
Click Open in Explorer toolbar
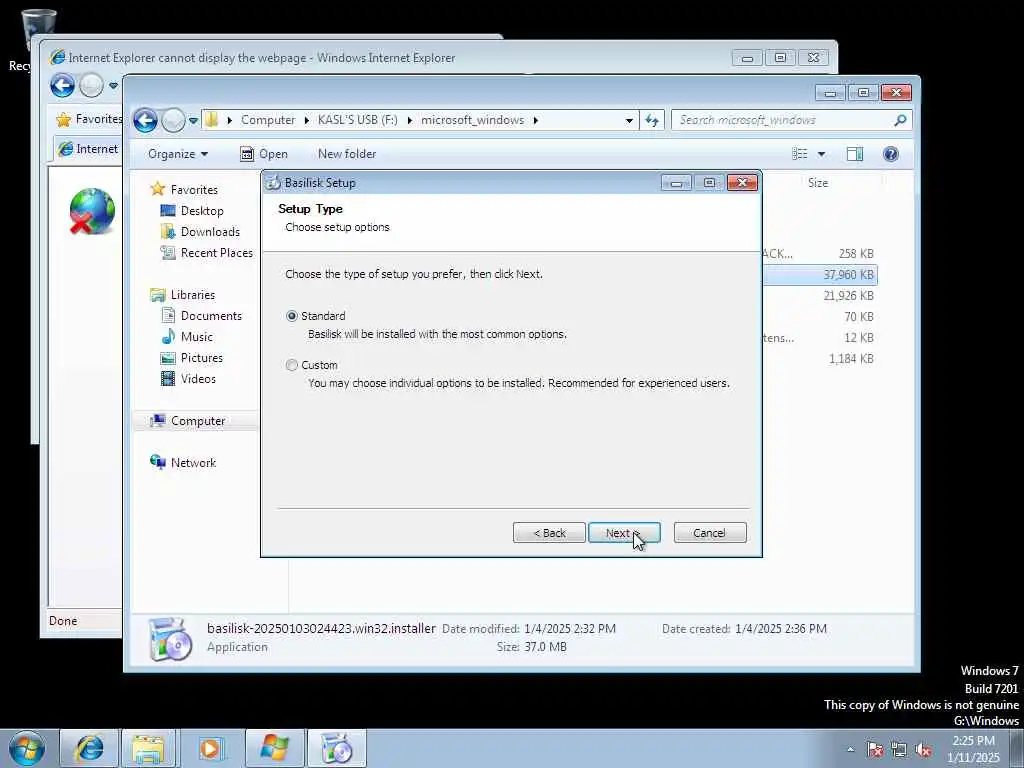[x=264, y=154]
